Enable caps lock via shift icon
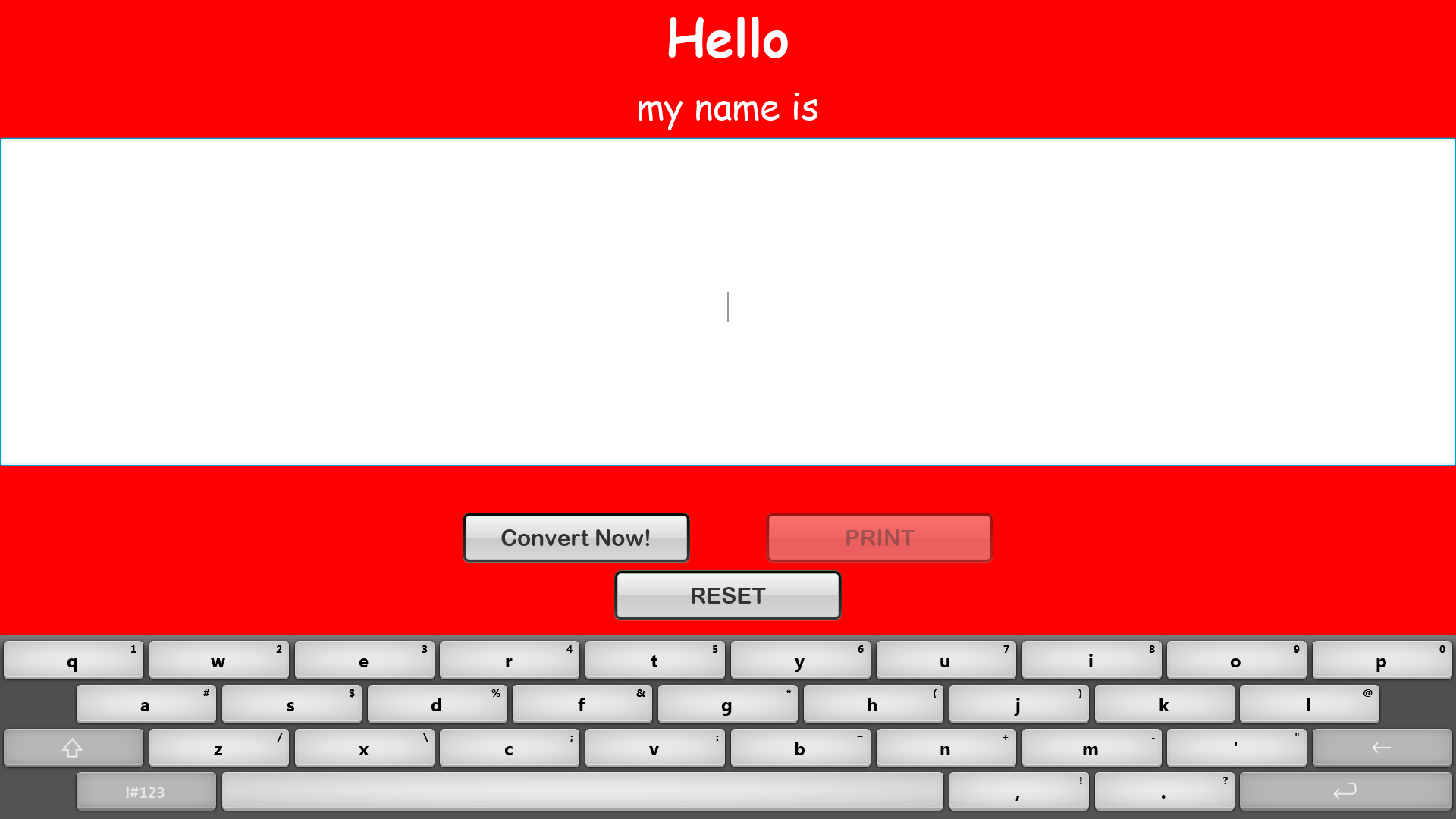1456x819 pixels. (72, 748)
